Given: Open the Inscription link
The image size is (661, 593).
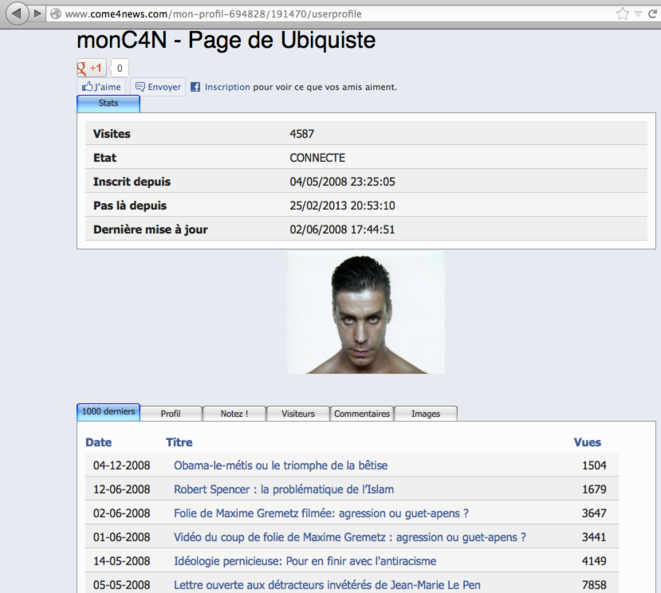Looking at the screenshot, I should [227, 87].
